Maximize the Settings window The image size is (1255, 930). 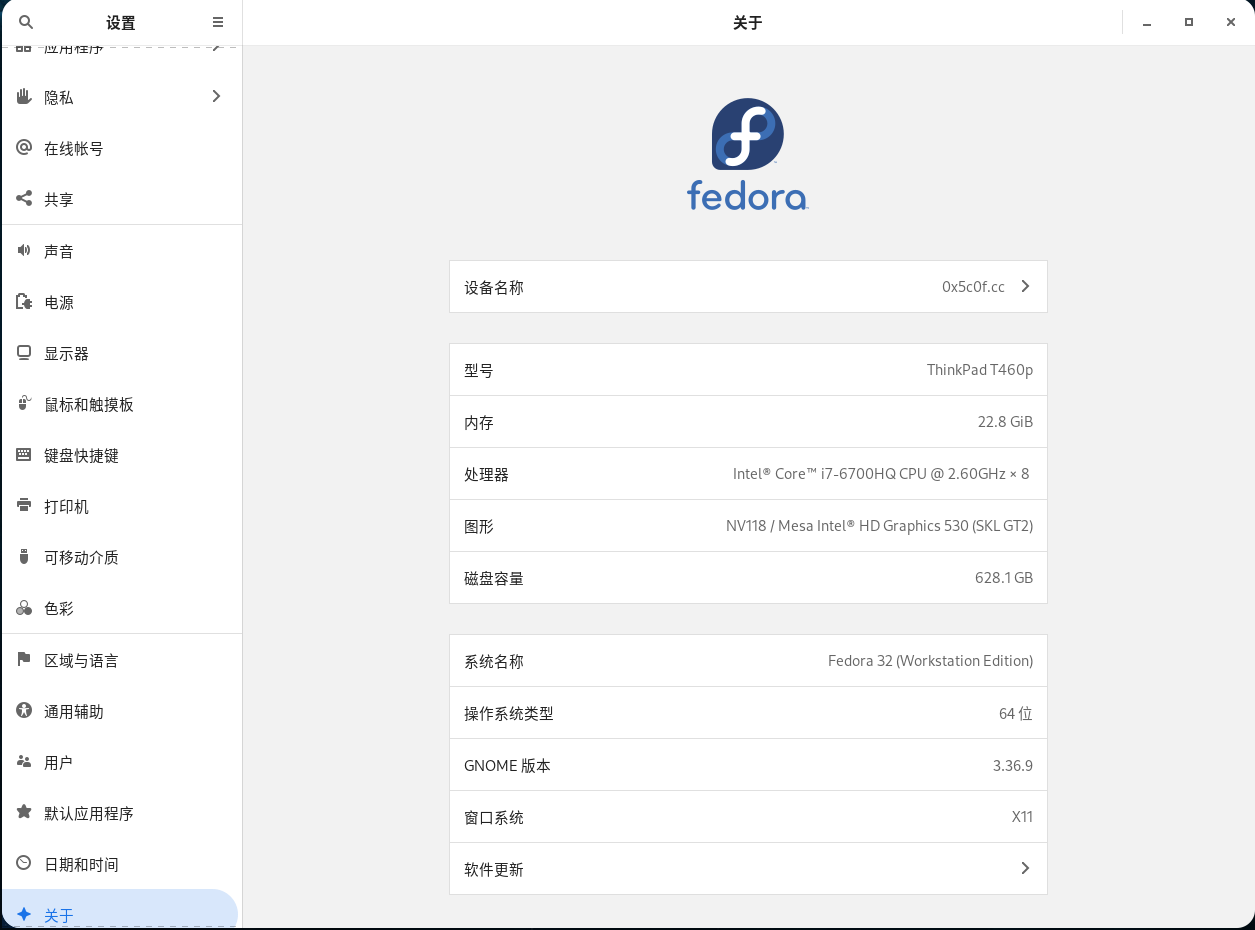point(1189,22)
